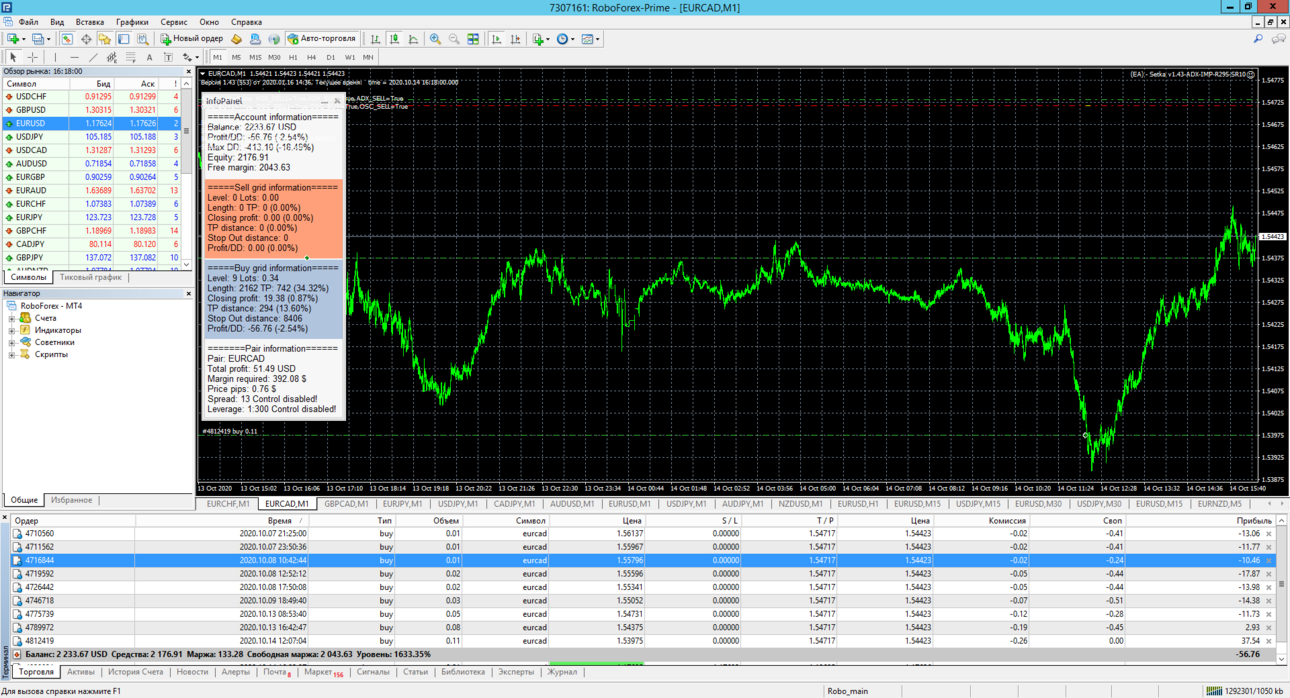Expand the Счета tree node
This screenshot has width=1290, height=698.
12,318
